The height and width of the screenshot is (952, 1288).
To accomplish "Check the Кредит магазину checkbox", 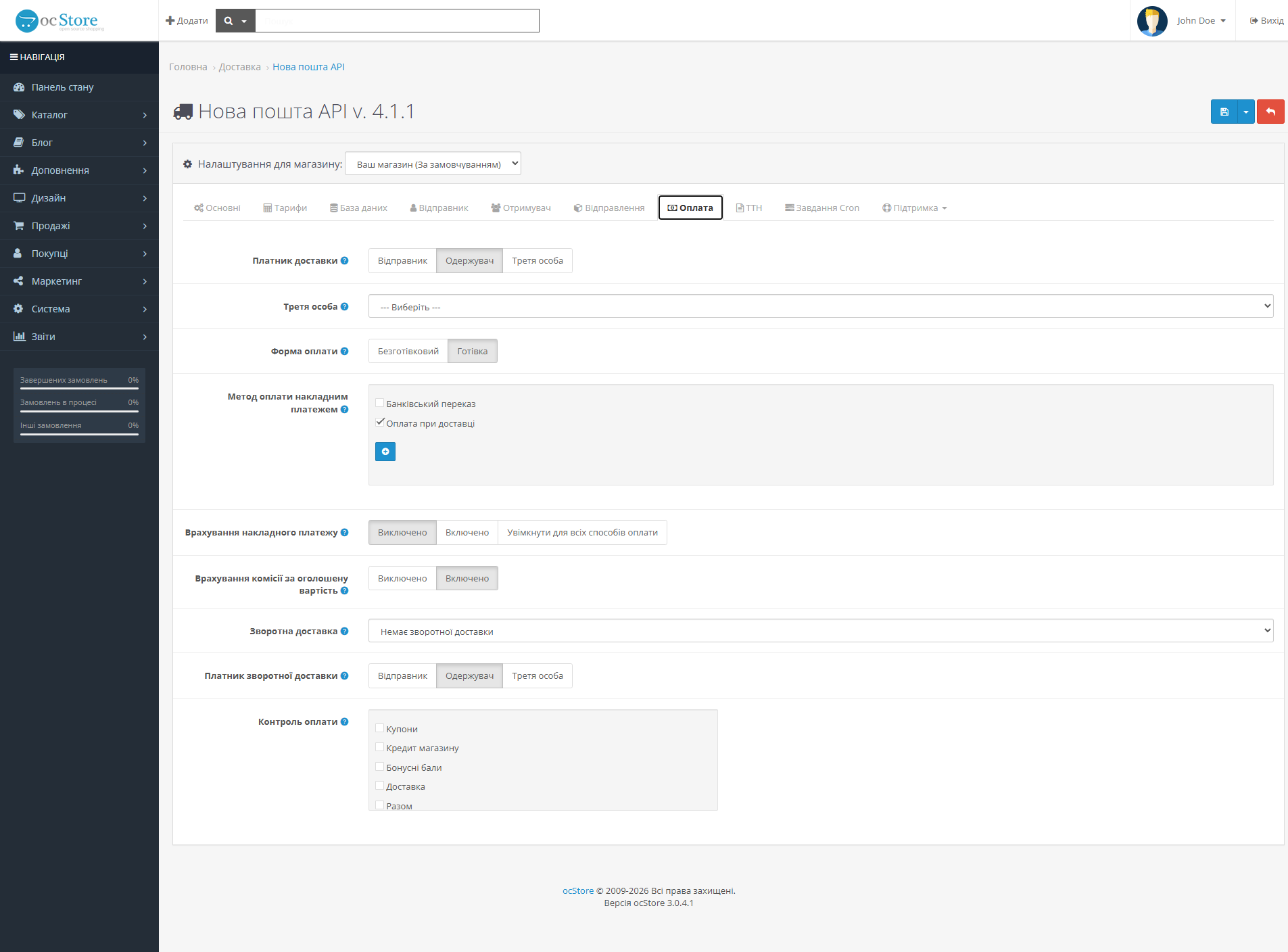I will click(380, 747).
